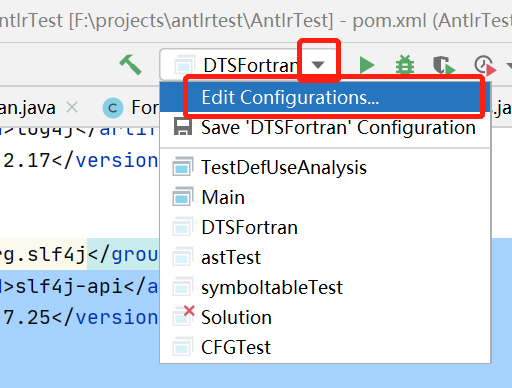Open the run configuration dropdown arrow
The image size is (512, 388).
click(318, 65)
